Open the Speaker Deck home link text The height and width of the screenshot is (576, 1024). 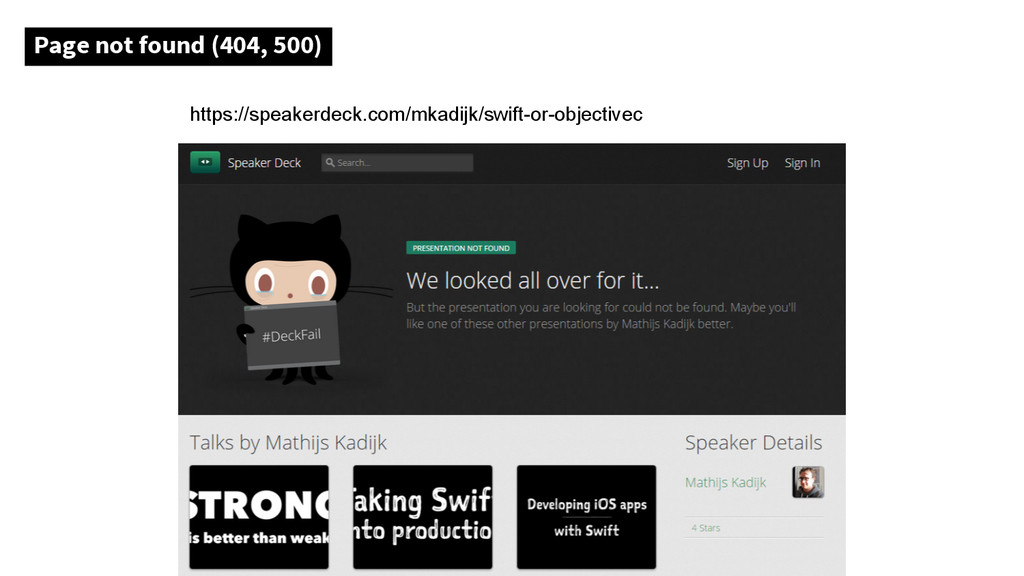[x=264, y=163]
